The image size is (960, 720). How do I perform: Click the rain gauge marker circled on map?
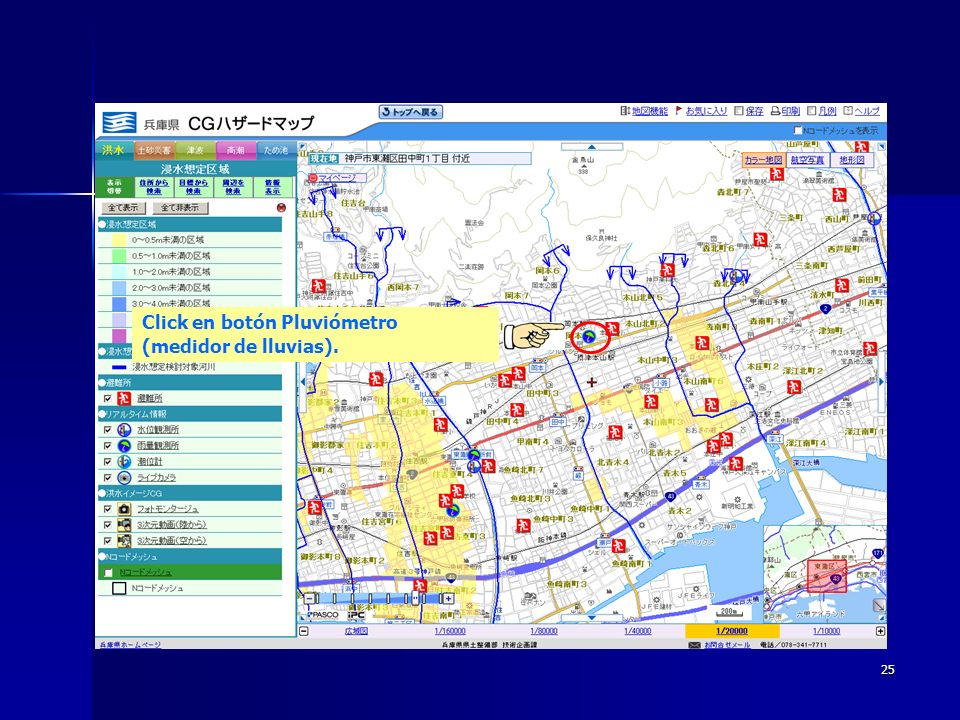coord(588,336)
